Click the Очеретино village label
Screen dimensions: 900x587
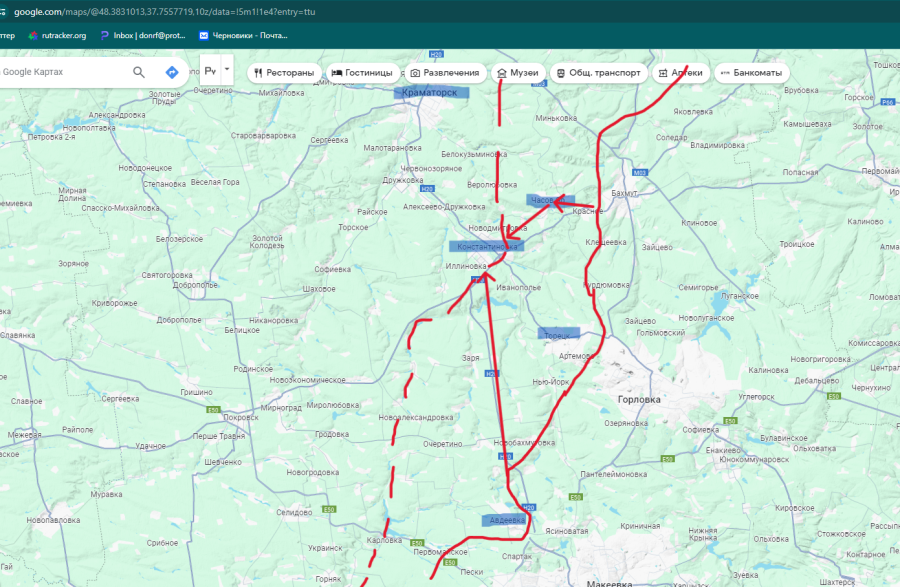click(443, 444)
